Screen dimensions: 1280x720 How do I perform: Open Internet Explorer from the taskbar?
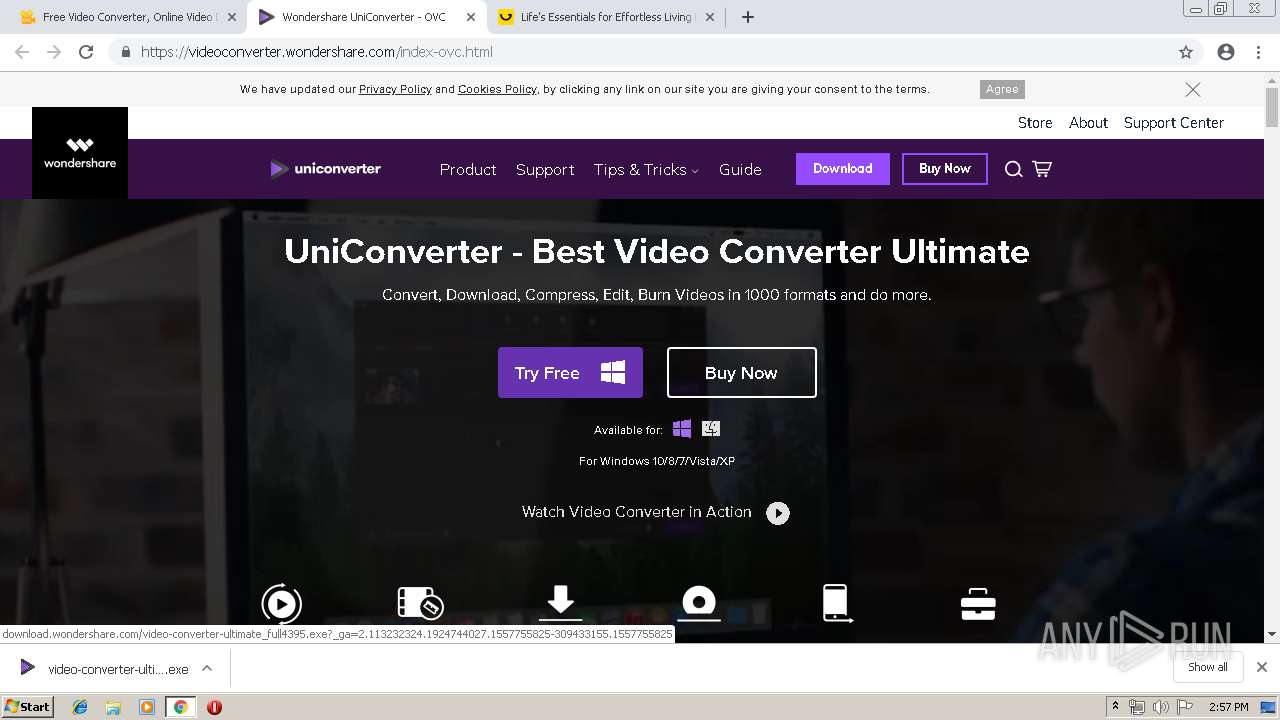pos(80,707)
